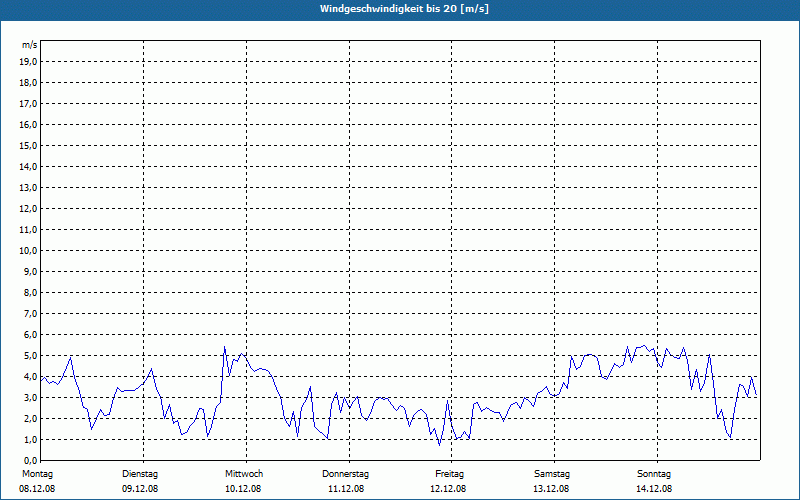The height and width of the screenshot is (500, 800).
Task: Click the '19,0' y-axis label
Action: pyautogui.click(x=28, y=62)
